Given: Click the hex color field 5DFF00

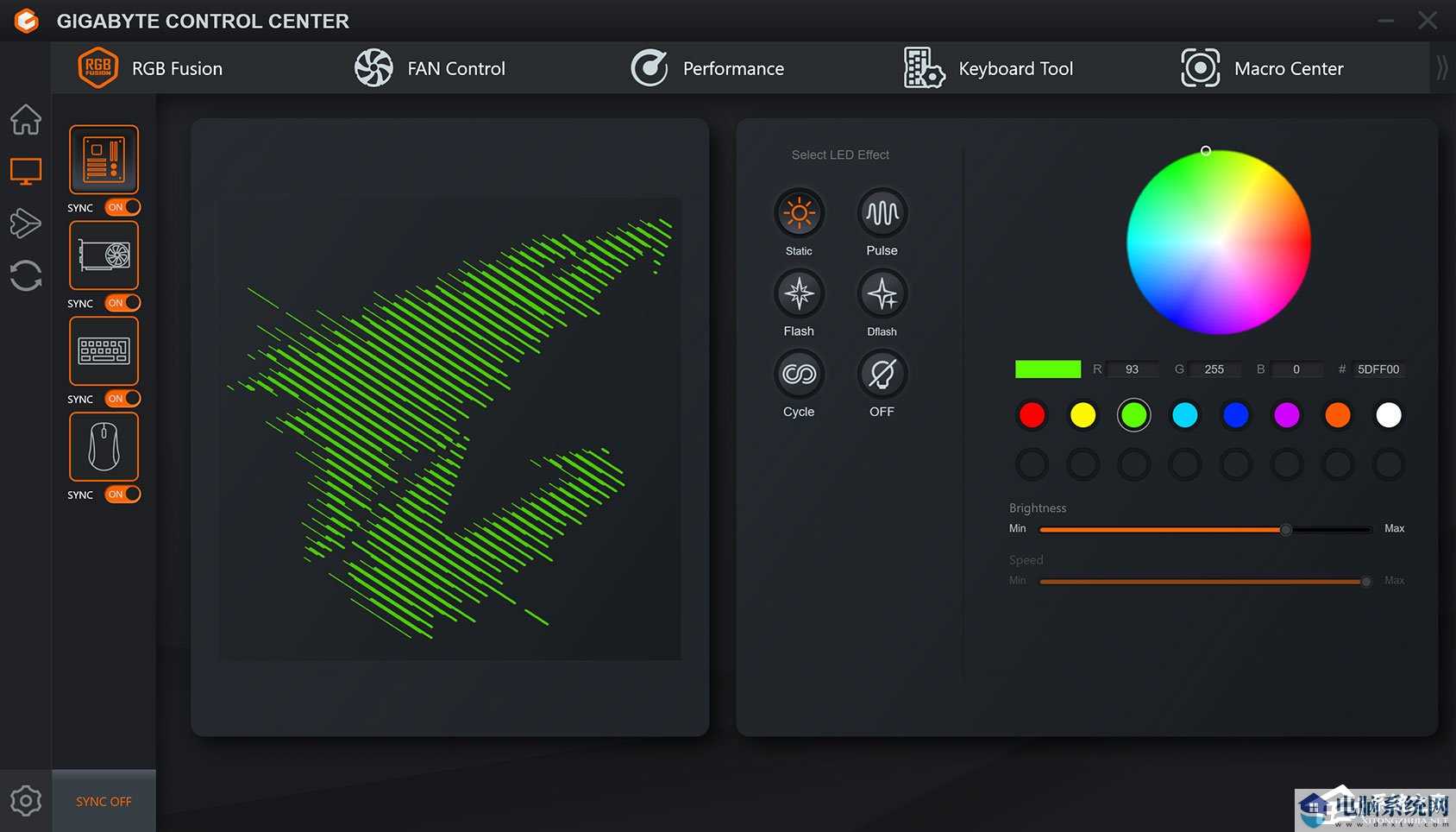Looking at the screenshot, I should [x=1378, y=369].
